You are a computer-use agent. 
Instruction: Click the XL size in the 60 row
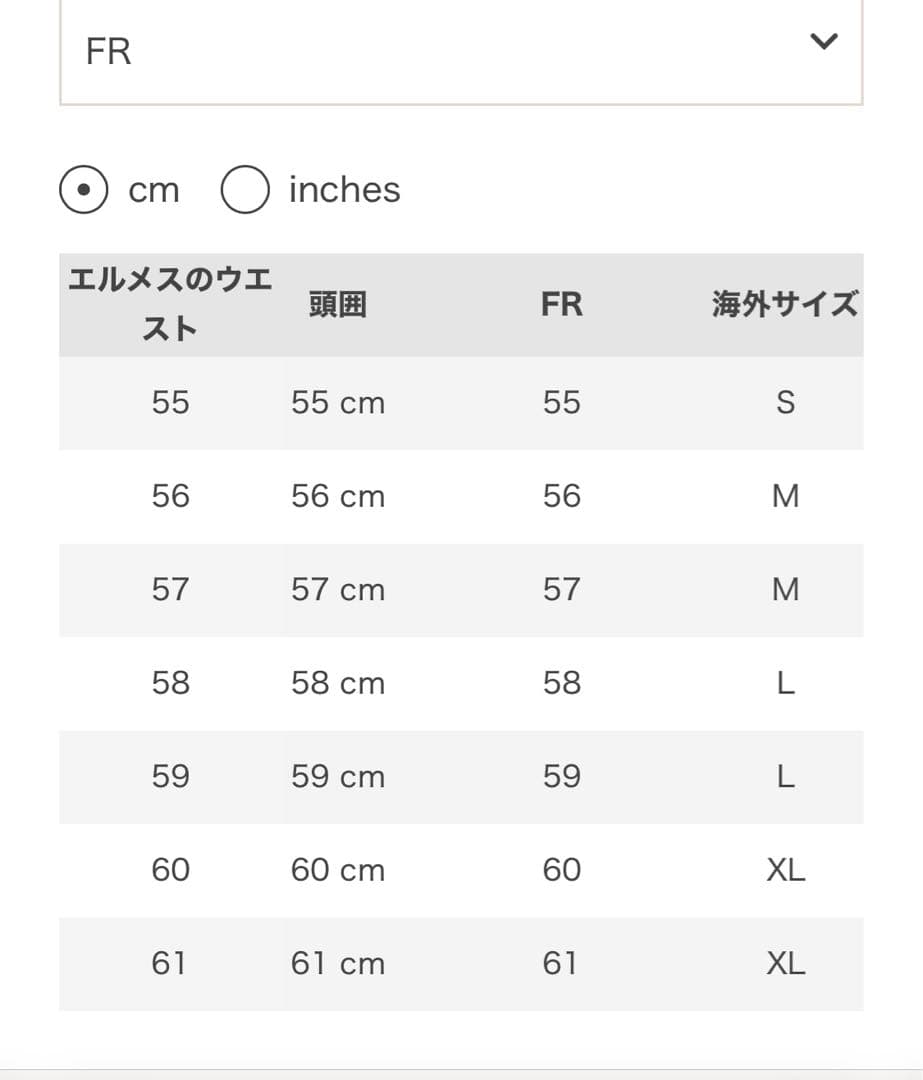pyautogui.click(x=785, y=870)
